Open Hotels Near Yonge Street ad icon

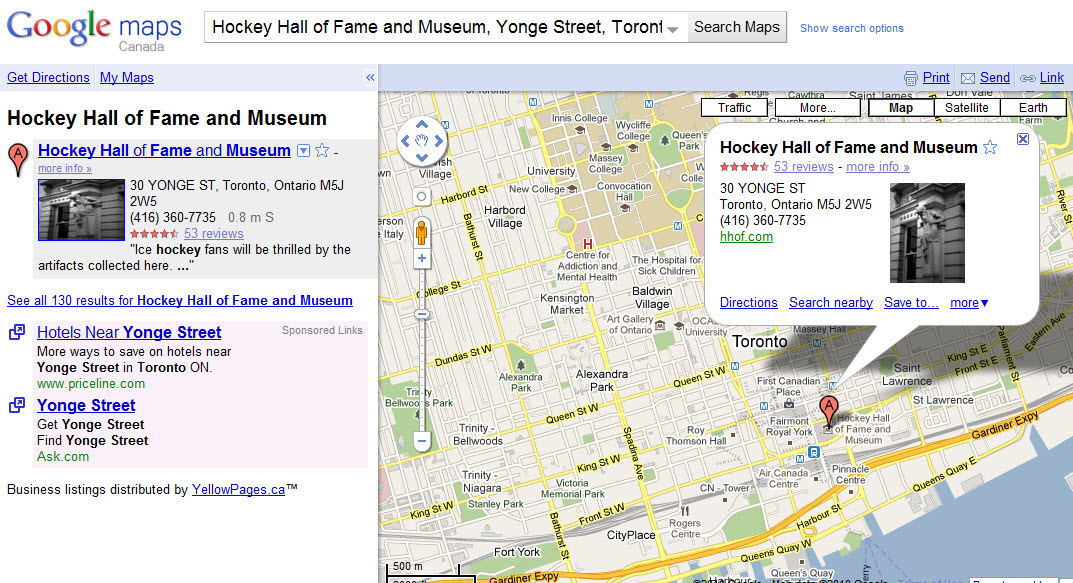click(17, 333)
